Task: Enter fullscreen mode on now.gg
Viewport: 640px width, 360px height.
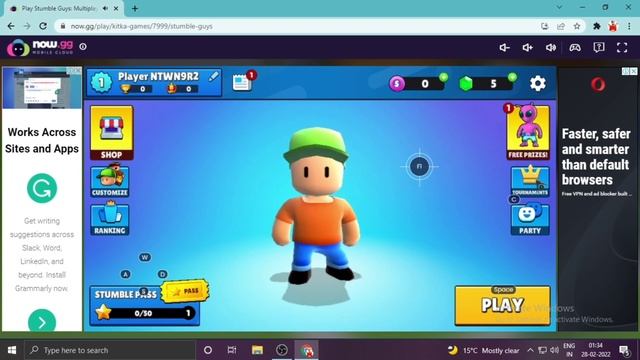Action: pos(622,47)
